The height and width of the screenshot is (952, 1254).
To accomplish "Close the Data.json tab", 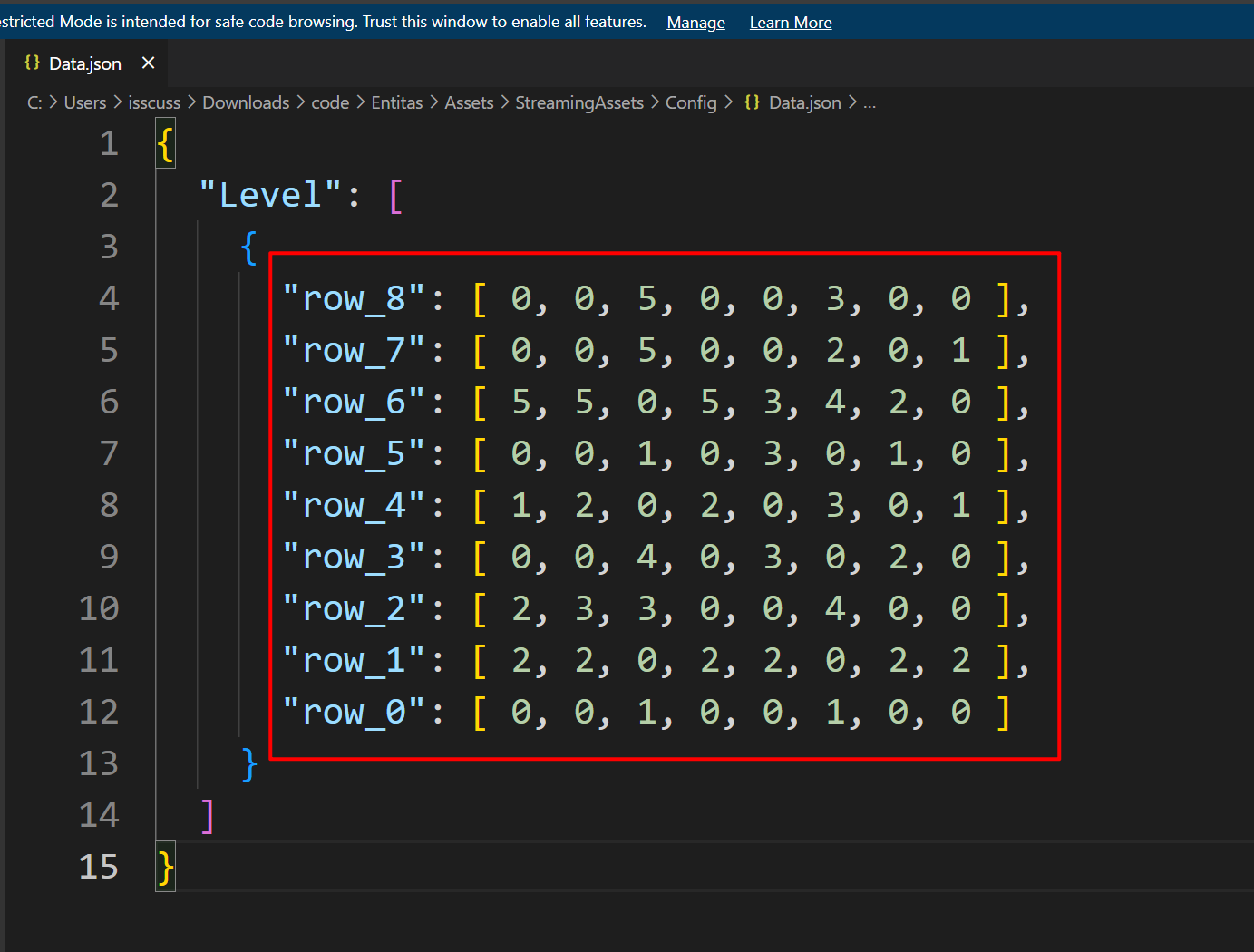I will pos(149,63).
